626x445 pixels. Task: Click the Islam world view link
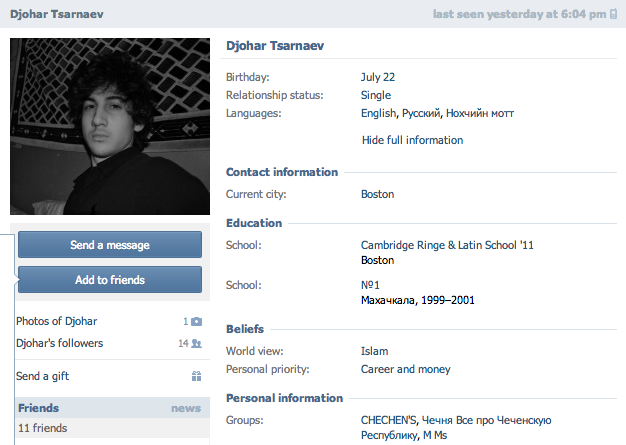(x=374, y=351)
